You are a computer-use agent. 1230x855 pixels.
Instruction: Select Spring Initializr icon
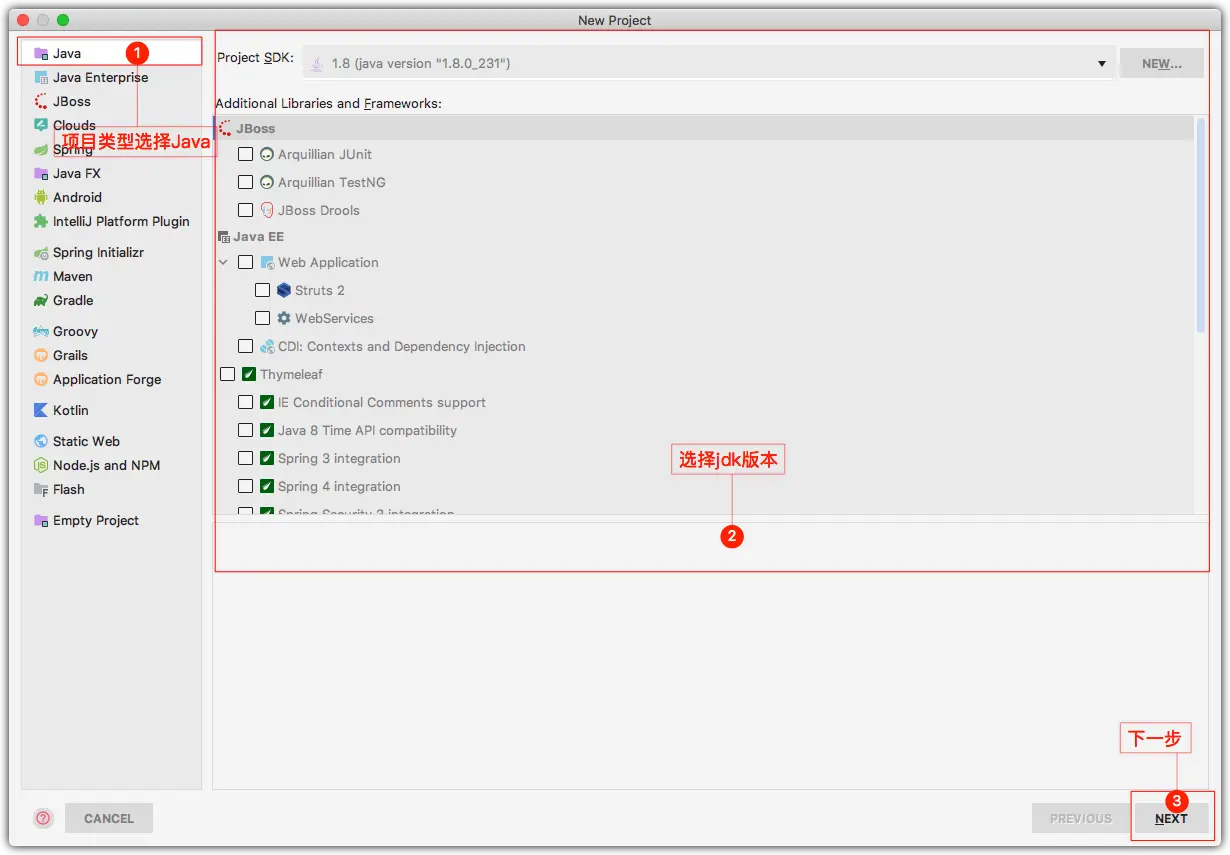(x=41, y=252)
